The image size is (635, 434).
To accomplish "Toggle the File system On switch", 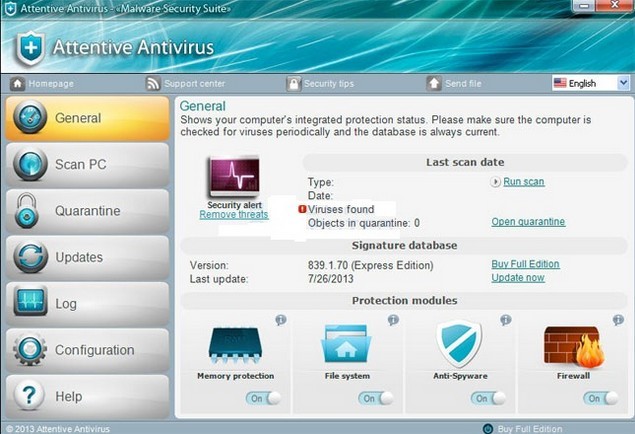I will (x=376, y=398).
